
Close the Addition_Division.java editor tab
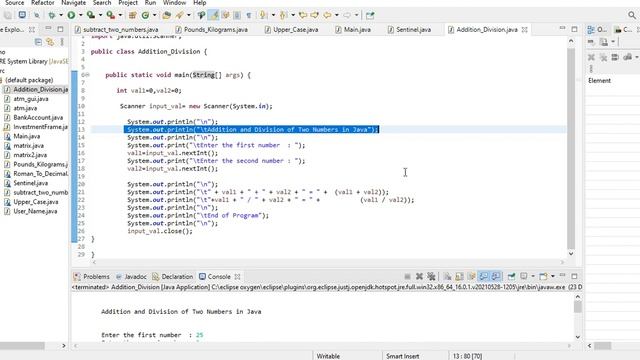click(x=525, y=30)
